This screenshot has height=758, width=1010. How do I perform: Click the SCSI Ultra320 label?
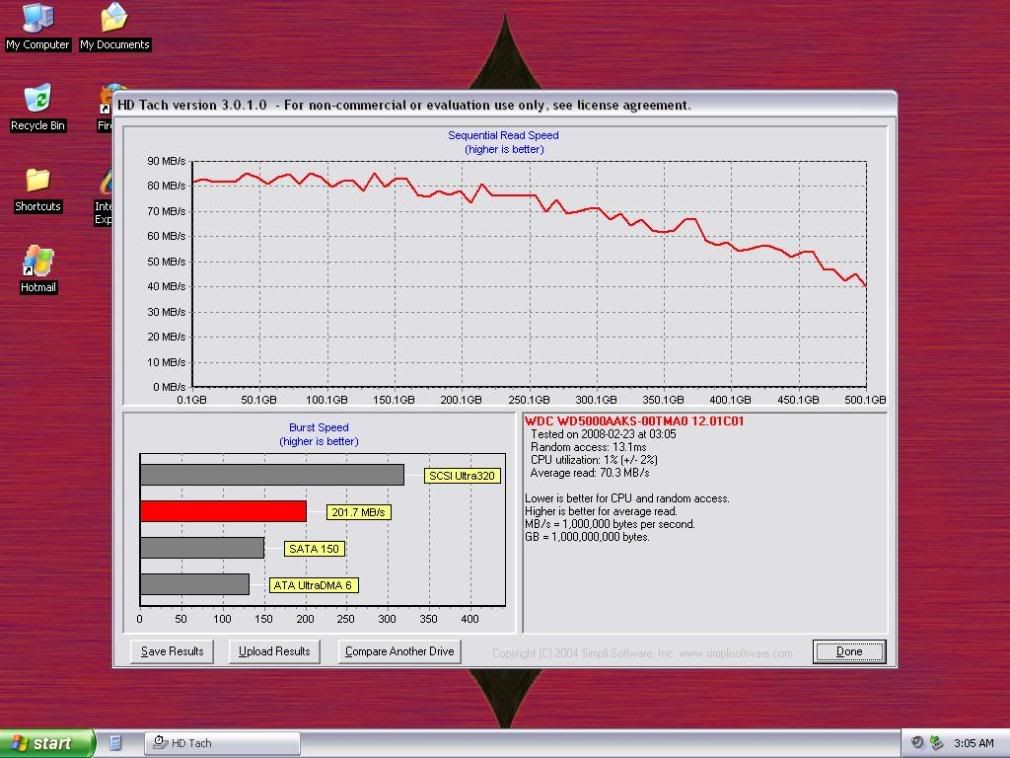click(x=462, y=476)
